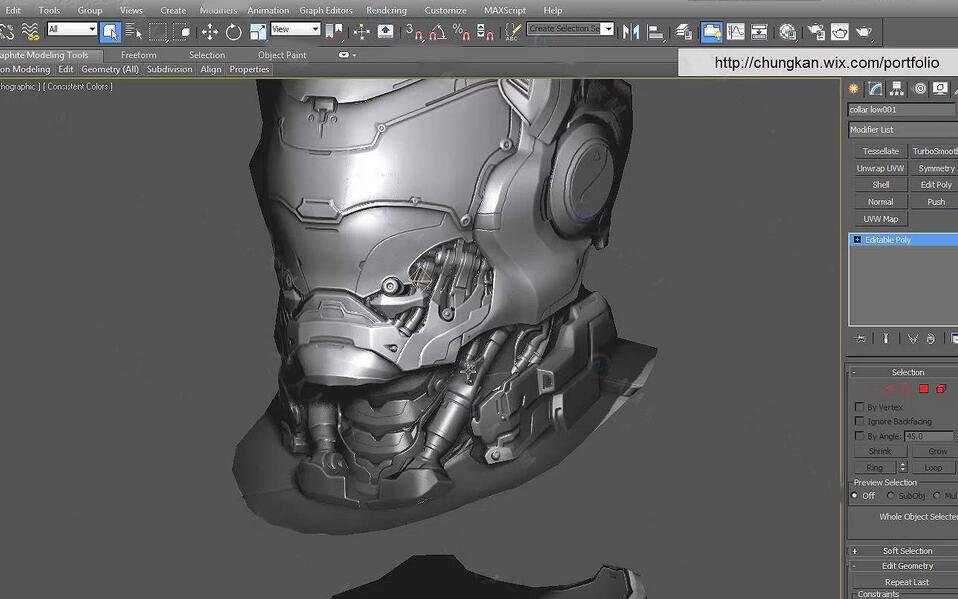Toggle the Angle Snap icon
This screenshot has width=958, height=599.
coord(437,32)
